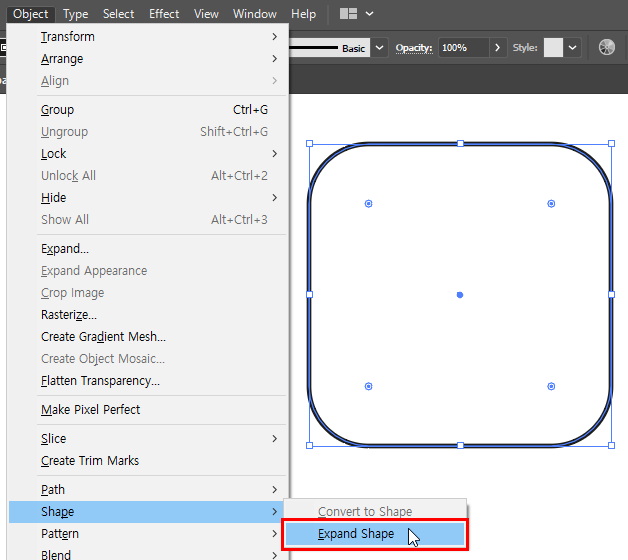Click the Opacity percentage field
Image resolution: width=628 pixels, height=560 pixels.
point(462,48)
